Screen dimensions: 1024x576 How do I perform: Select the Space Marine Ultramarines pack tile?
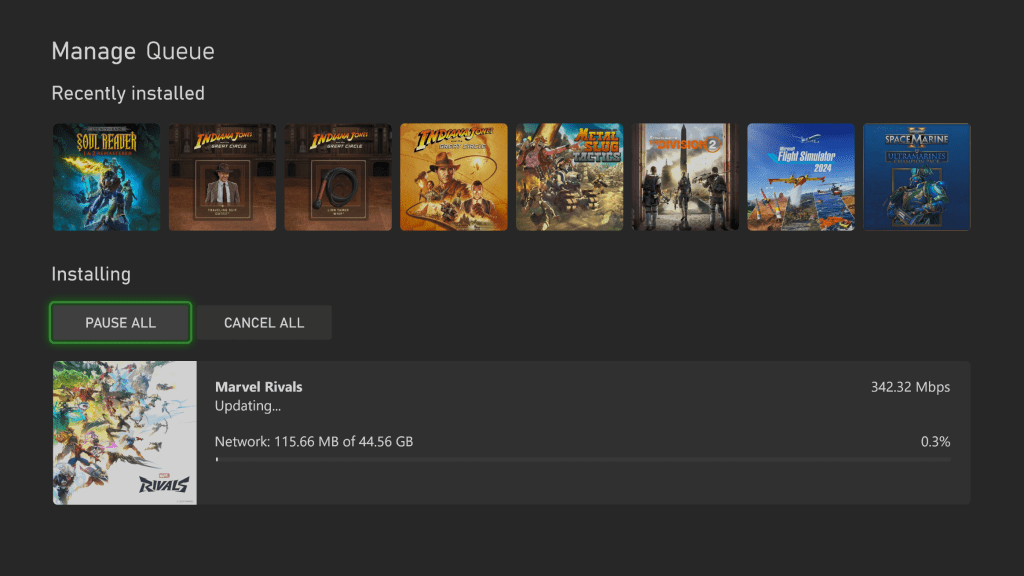[x=917, y=177]
